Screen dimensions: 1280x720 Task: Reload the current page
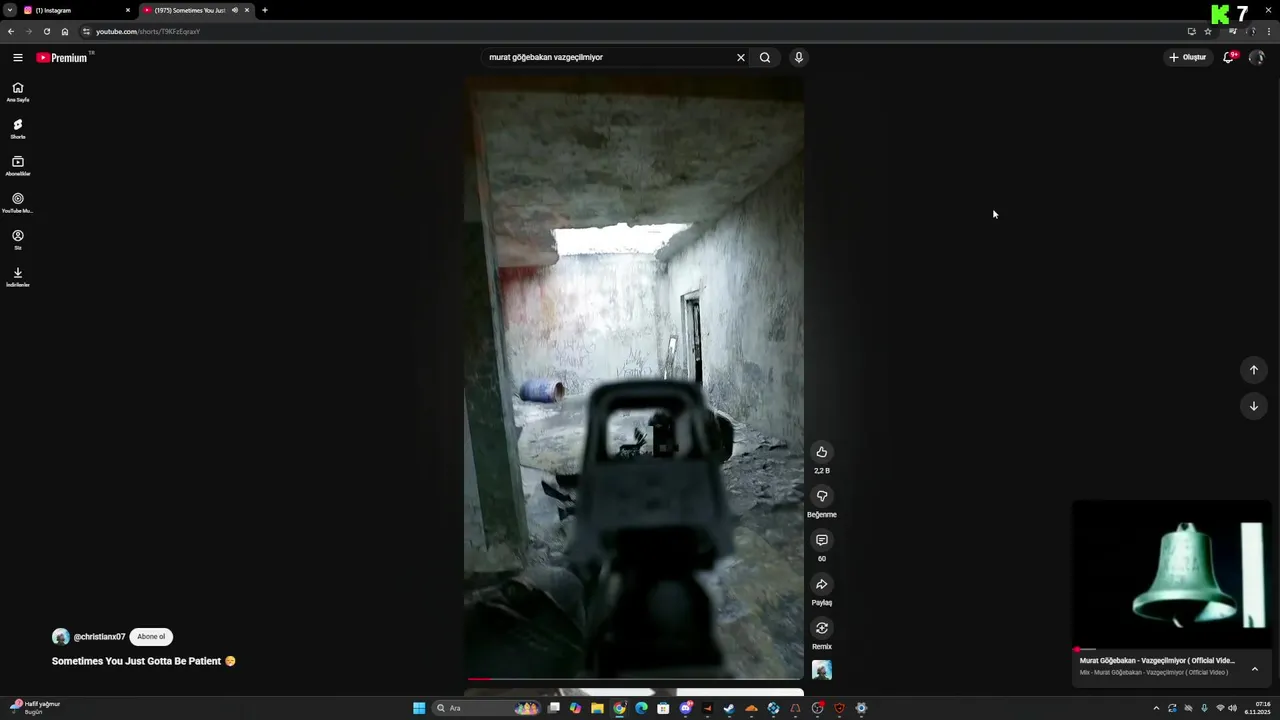tap(46, 31)
